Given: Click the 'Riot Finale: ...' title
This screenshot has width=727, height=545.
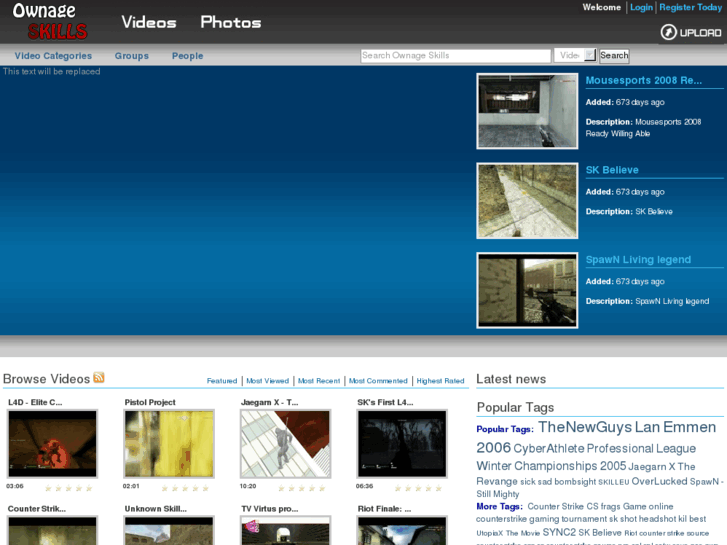Looking at the screenshot, I should (x=384, y=509).
